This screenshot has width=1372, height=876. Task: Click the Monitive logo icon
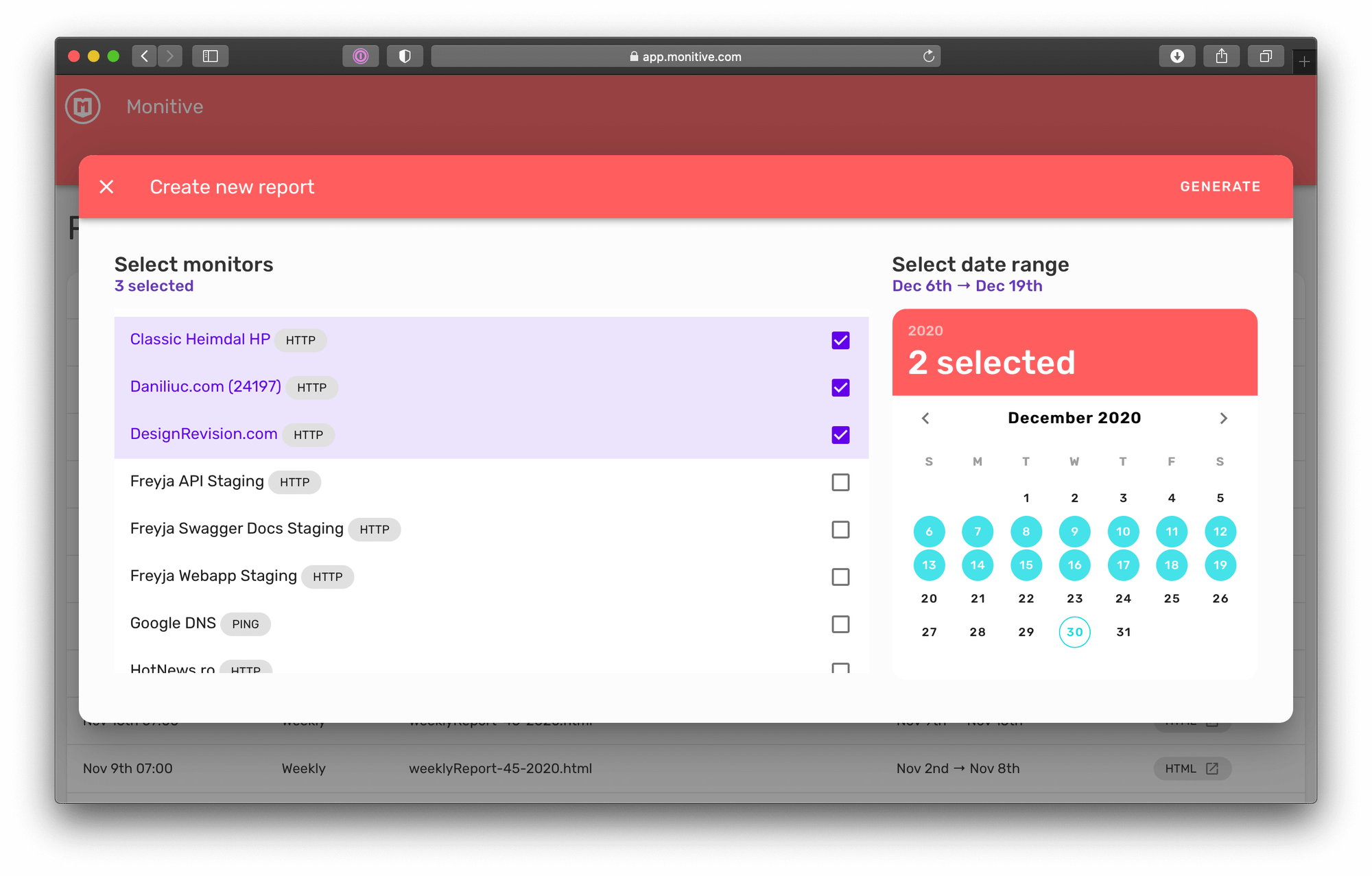click(82, 106)
